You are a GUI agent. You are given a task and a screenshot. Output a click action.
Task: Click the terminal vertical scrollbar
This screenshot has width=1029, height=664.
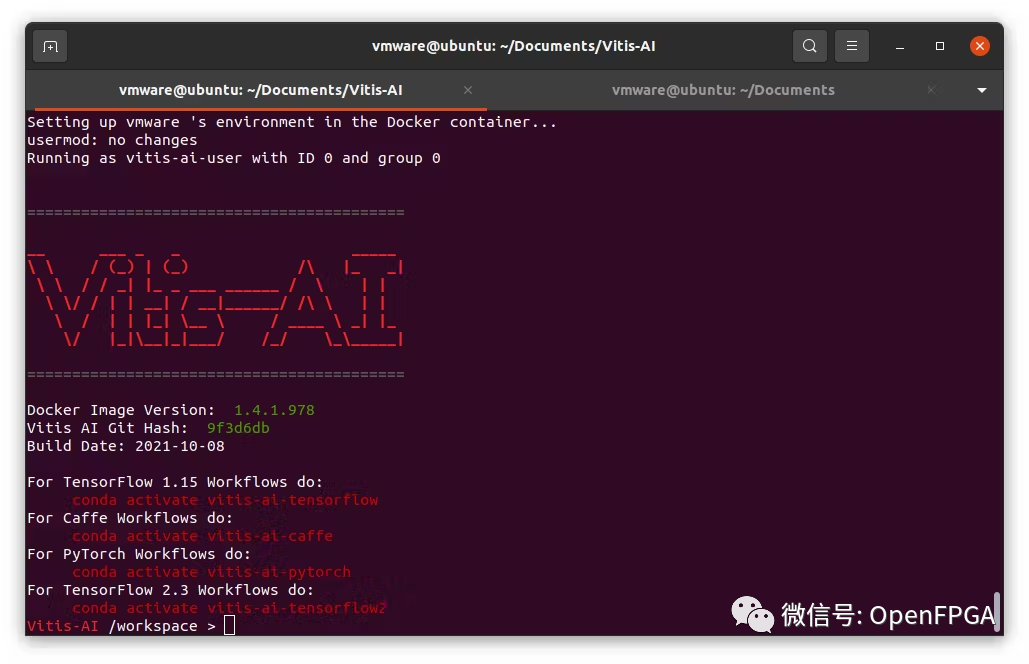point(997,608)
